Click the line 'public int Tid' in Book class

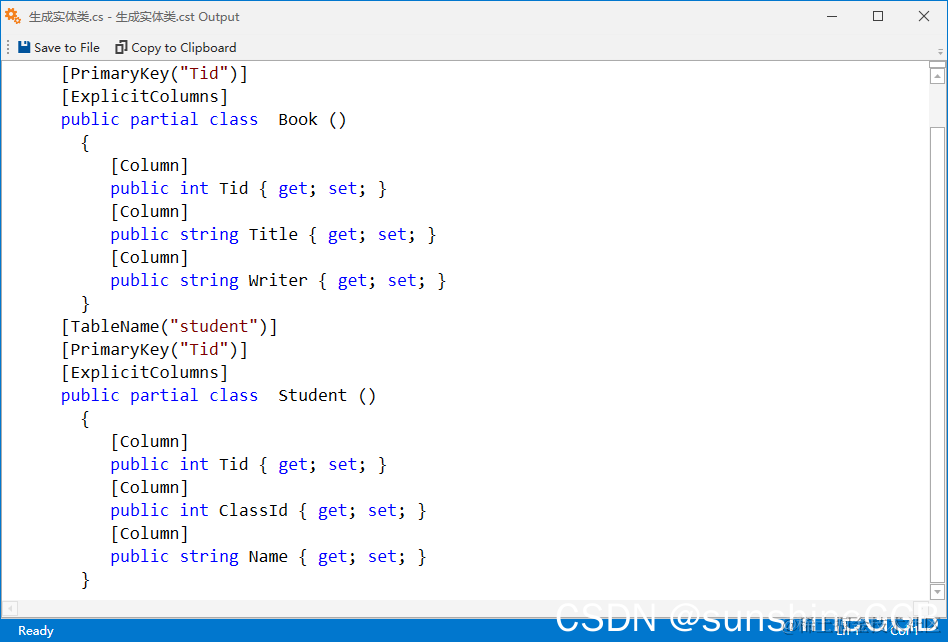click(x=248, y=189)
